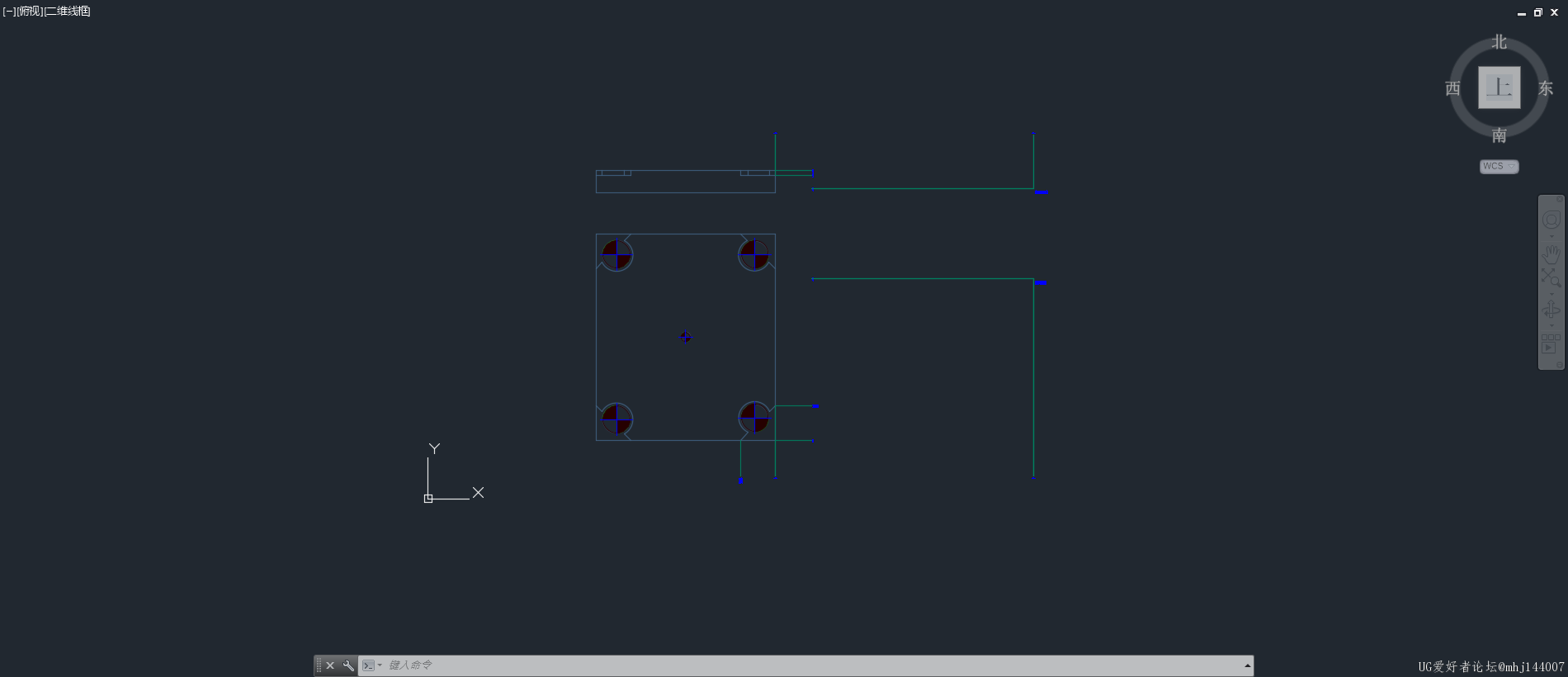Open the SteeringWheels navigation tool
Screen dimensions: 1568x677
[x=1551, y=220]
